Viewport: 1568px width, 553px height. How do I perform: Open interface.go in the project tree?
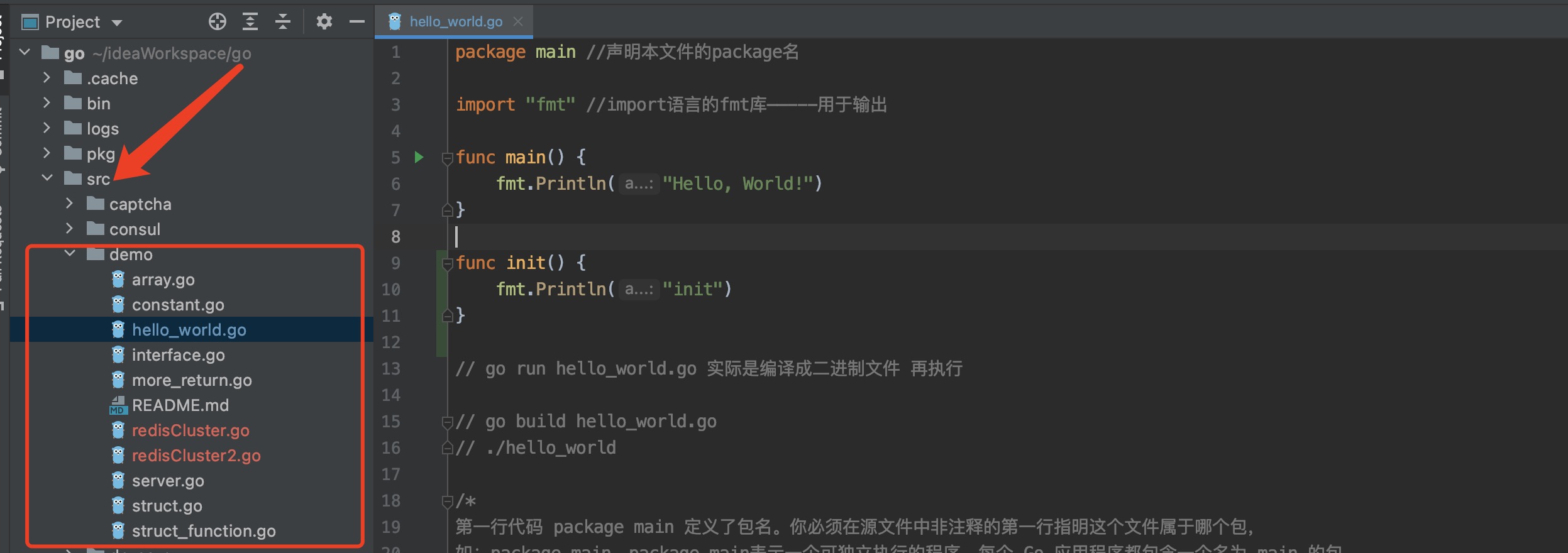(x=178, y=355)
